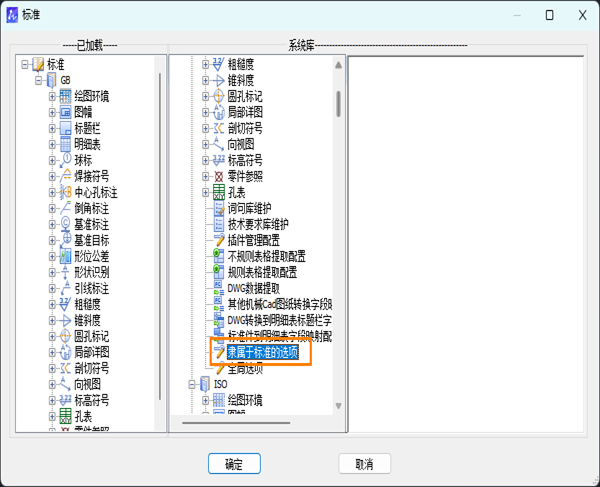Select the DWG数据提取 icon
This screenshot has height=487, width=600.
219,288
